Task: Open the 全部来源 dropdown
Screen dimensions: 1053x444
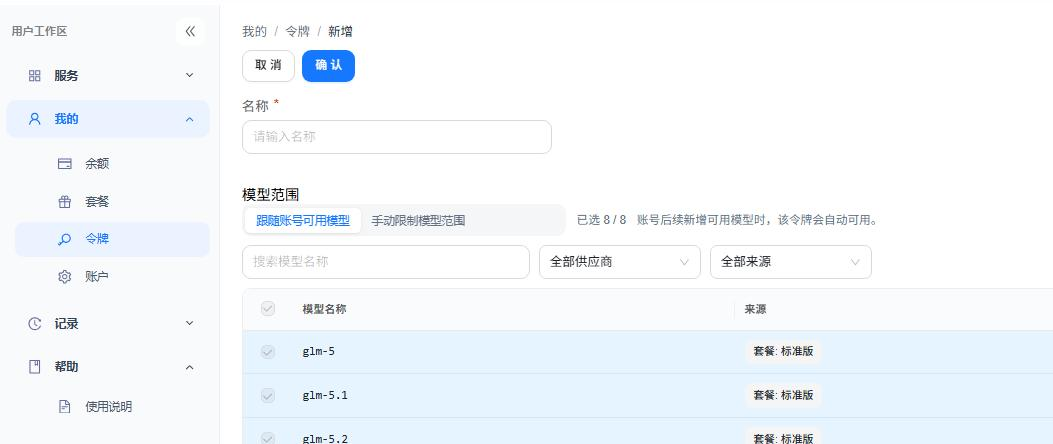Action: [791, 262]
